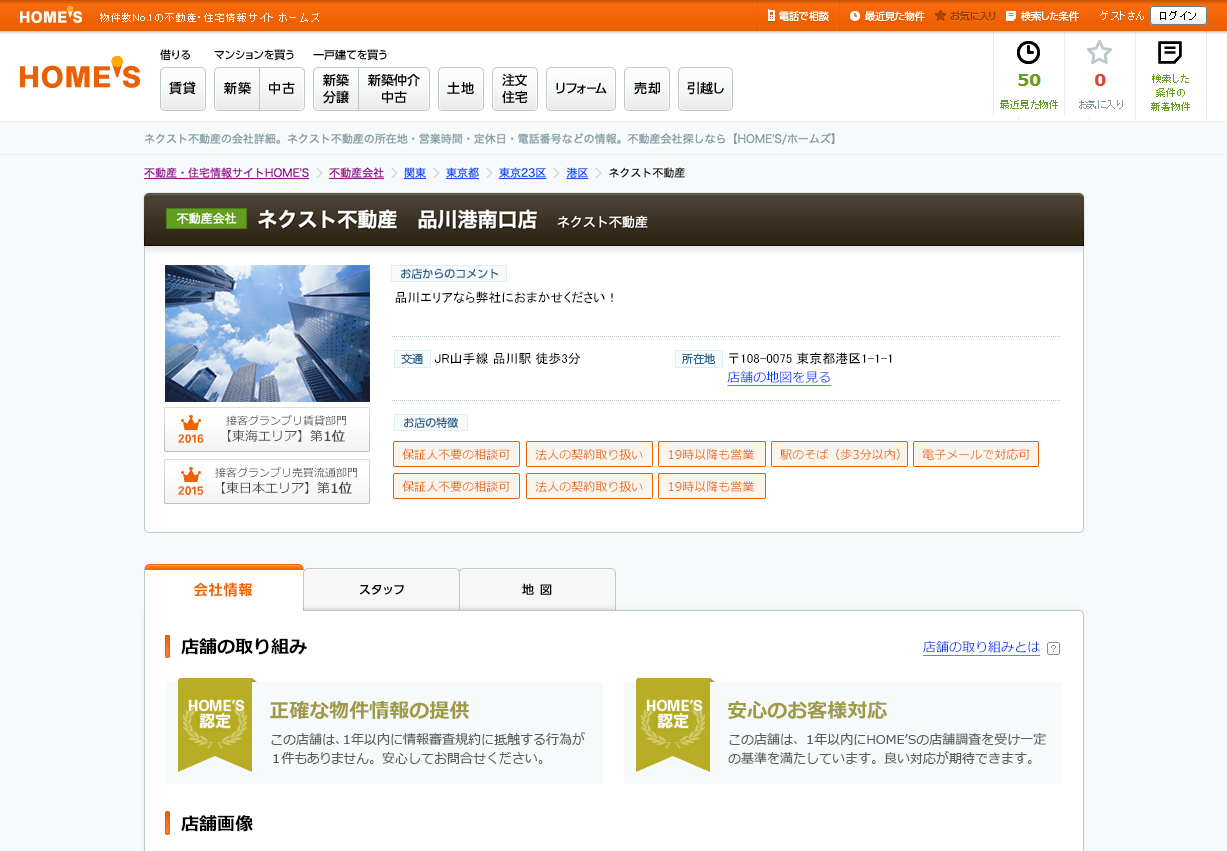The height and width of the screenshot is (851, 1227).
Task: Click breadcrumb link 港区
Action: 577,173
